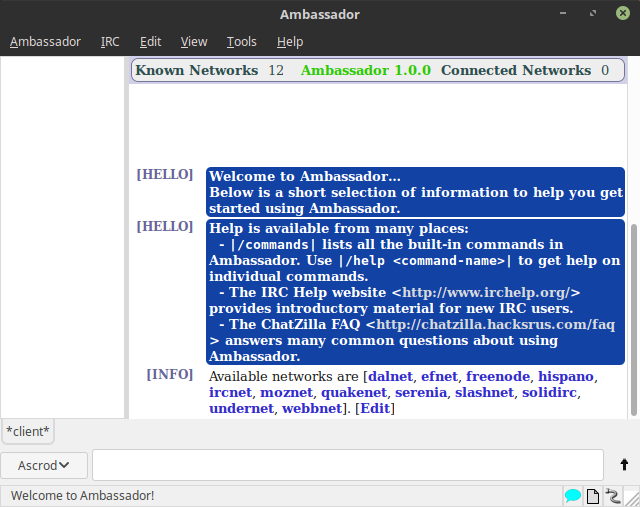Open the Help menu
Viewport: 640px width, 507px height.
point(290,42)
